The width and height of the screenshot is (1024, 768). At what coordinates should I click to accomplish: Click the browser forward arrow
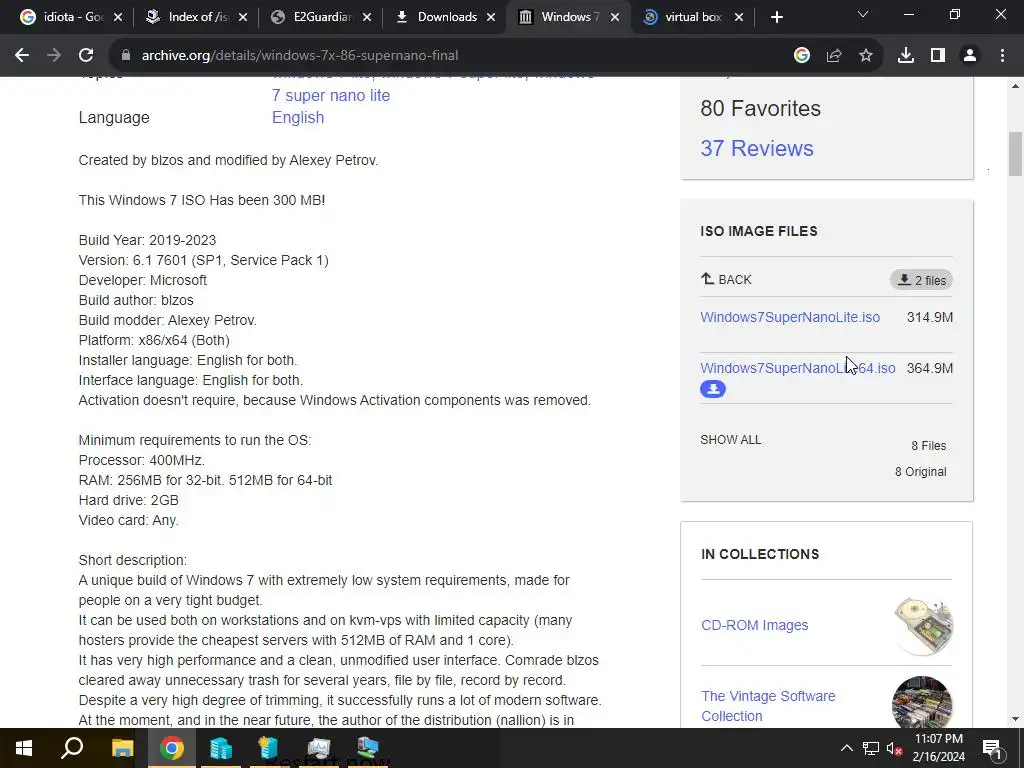[x=54, y=56]
